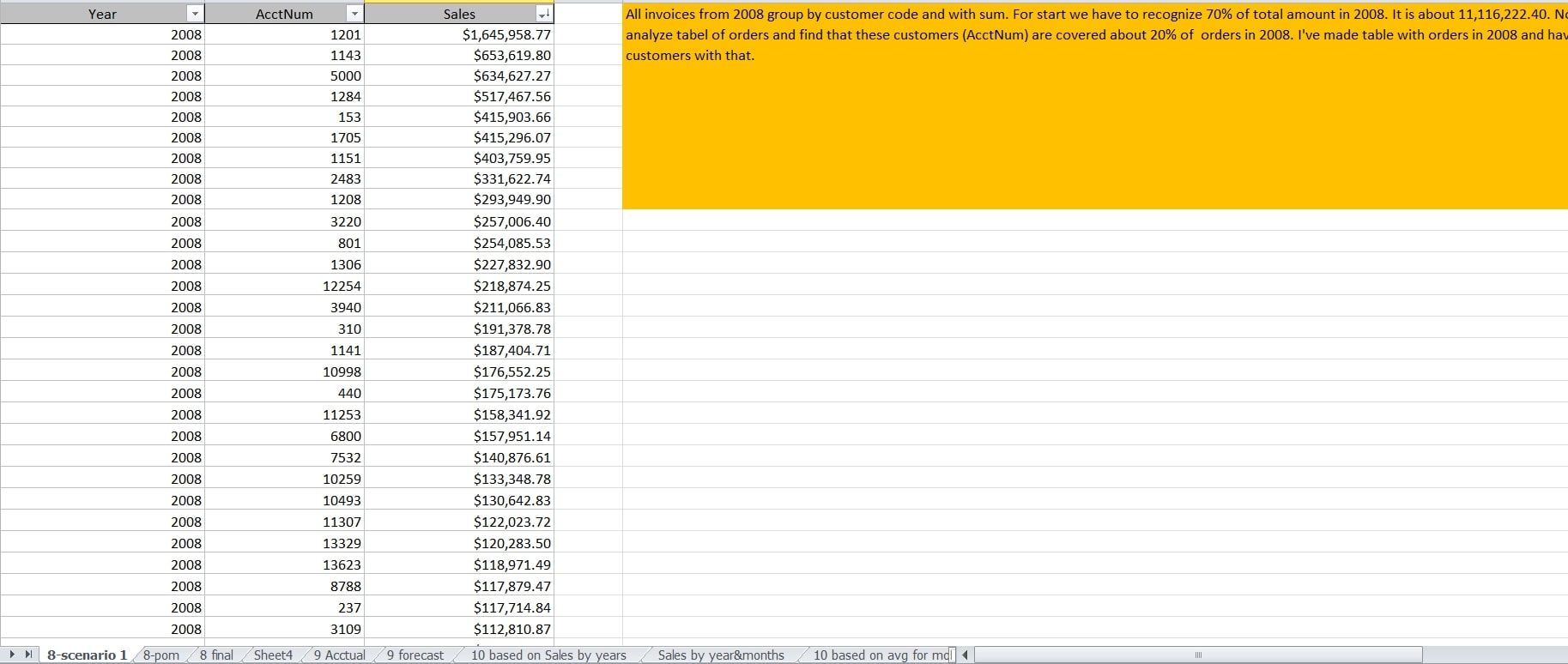This screenshot has height=664, width=1568.
Task: Switch to the 8 final sheet tab
Action: tap(216, 655)
